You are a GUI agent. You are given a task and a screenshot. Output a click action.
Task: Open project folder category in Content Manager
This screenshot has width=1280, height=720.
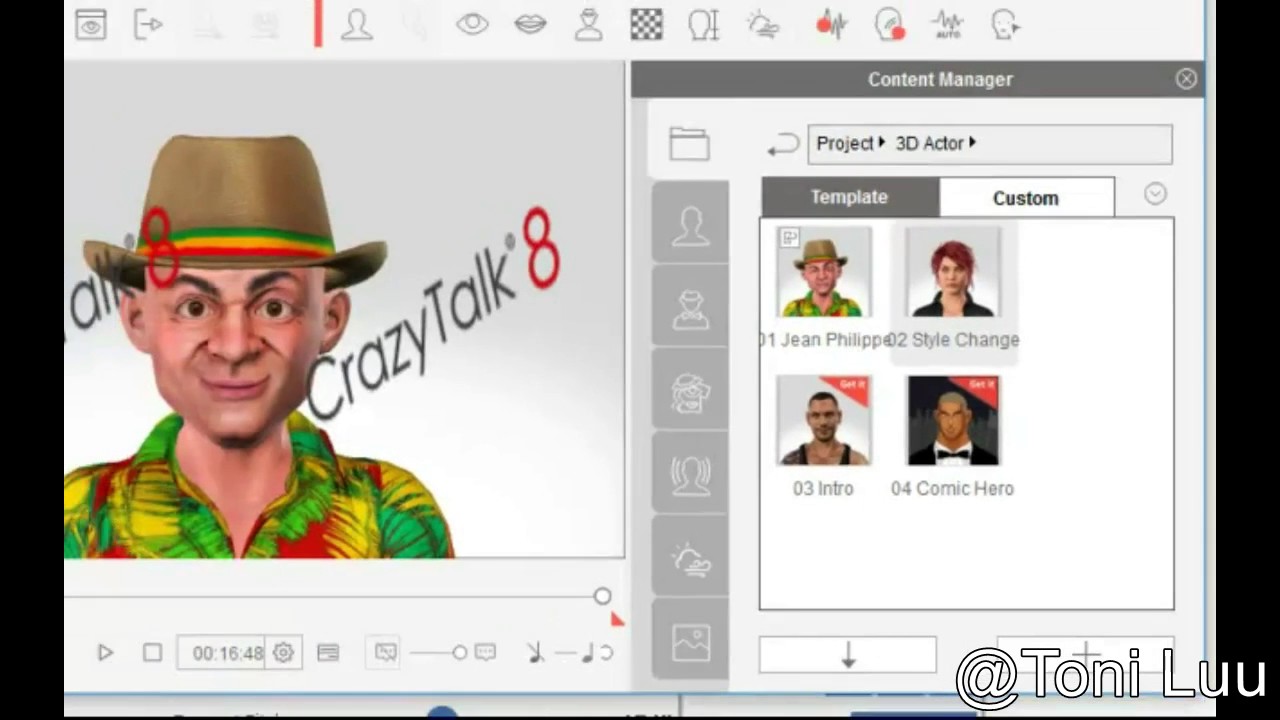[689, 143]
